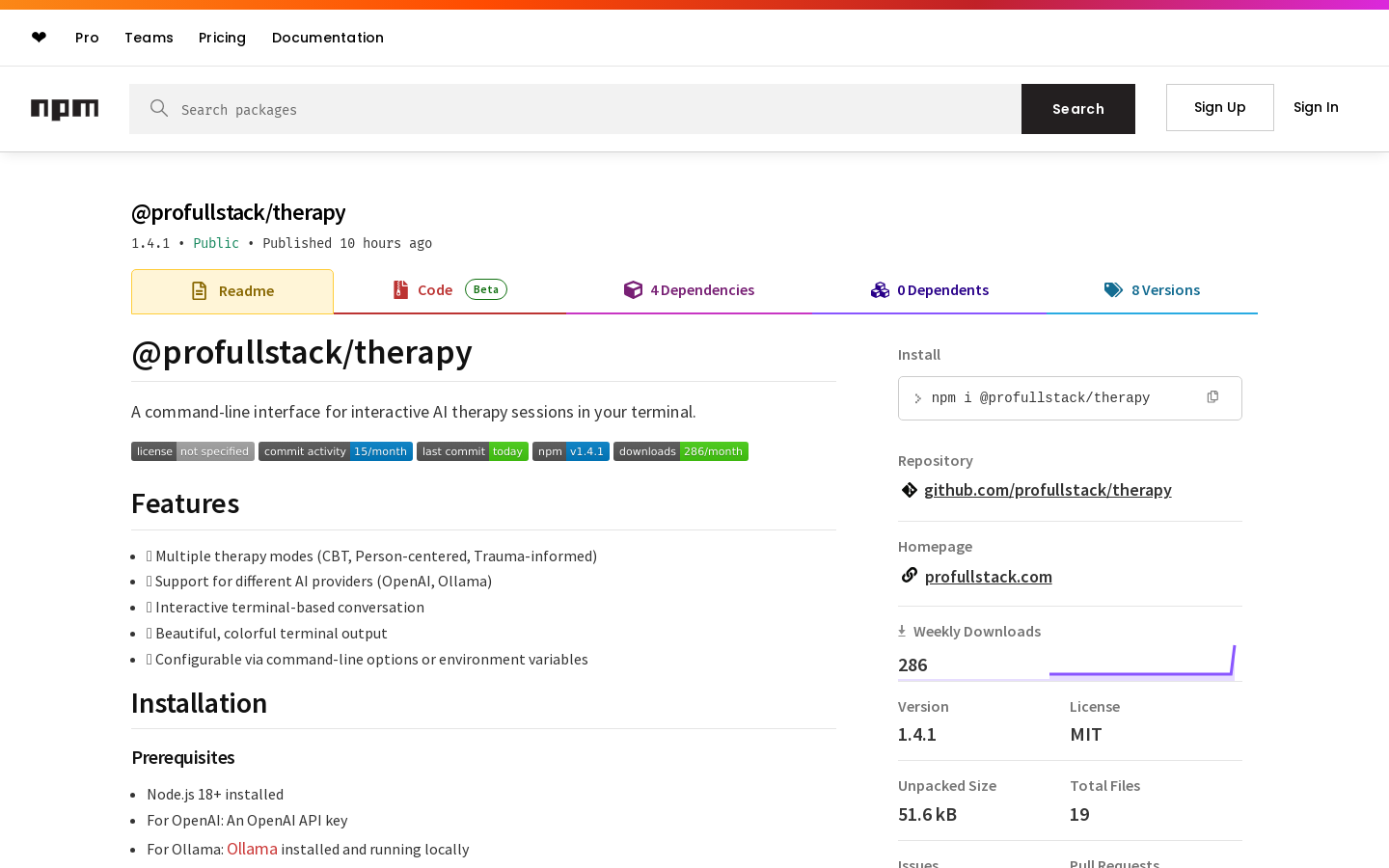Click the npm v1.4.1 badge
Screen dimensions: 1389x868
[x=571, y=451]
